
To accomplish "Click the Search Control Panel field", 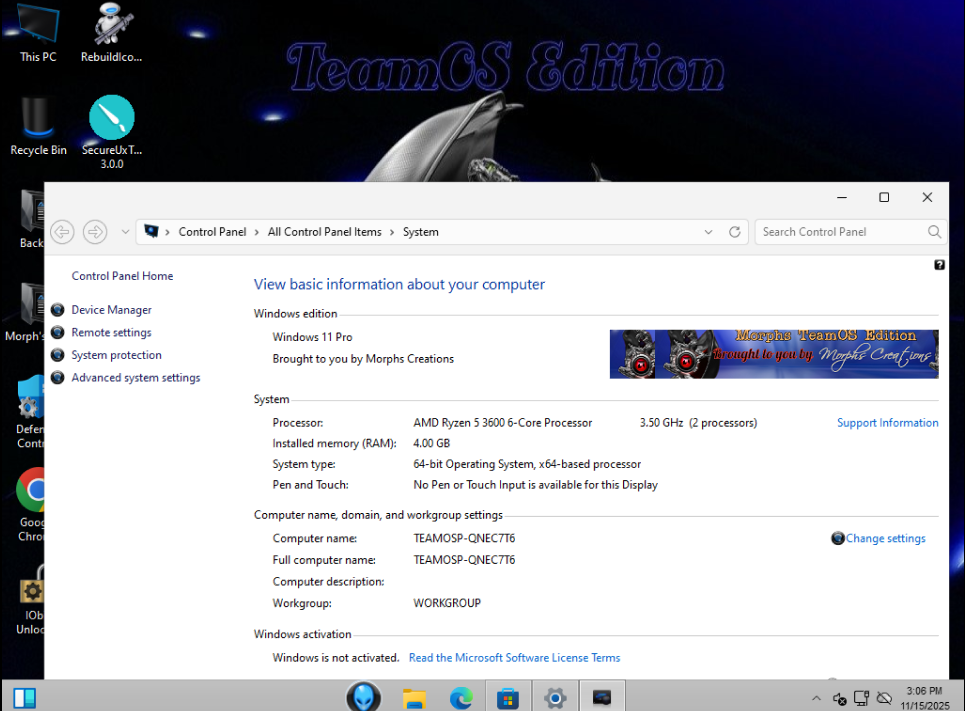I will [x=840, y=232].
